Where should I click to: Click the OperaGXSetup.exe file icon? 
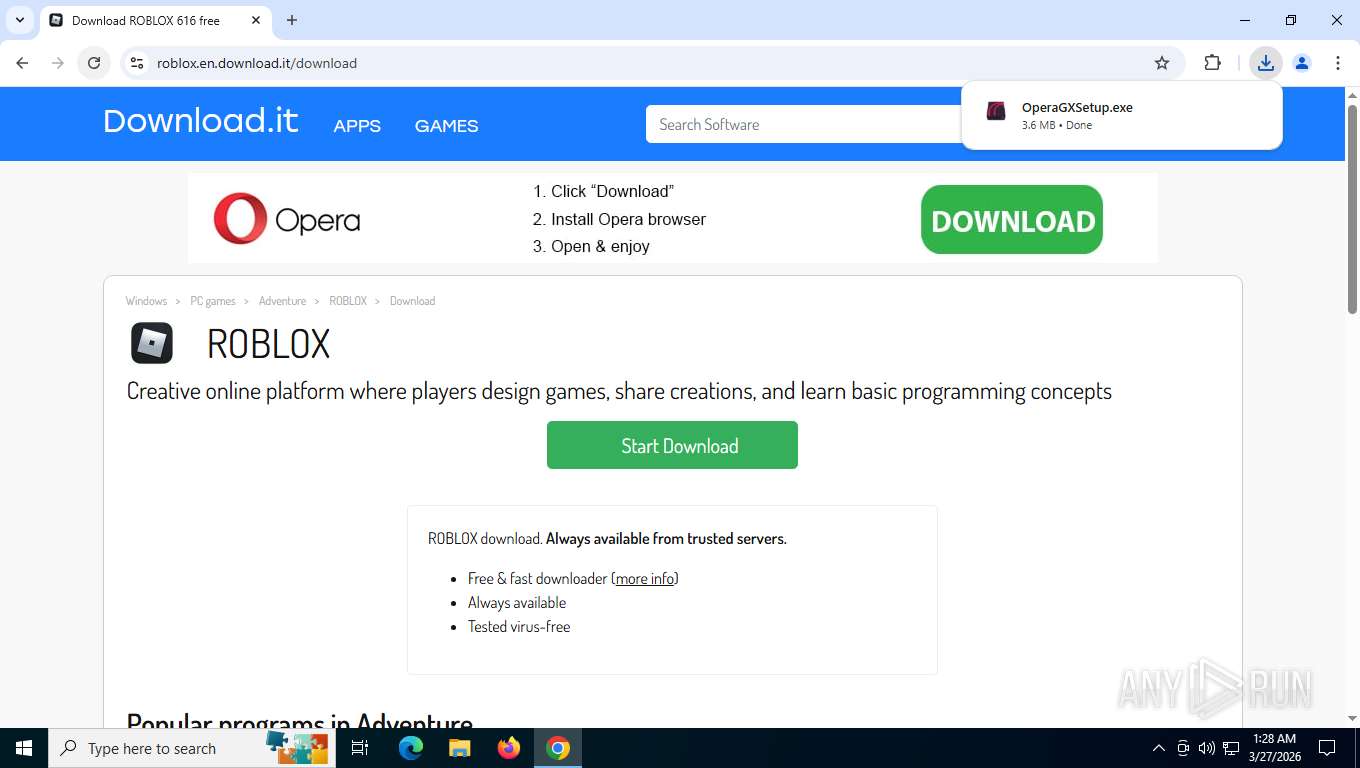point(996,111)
